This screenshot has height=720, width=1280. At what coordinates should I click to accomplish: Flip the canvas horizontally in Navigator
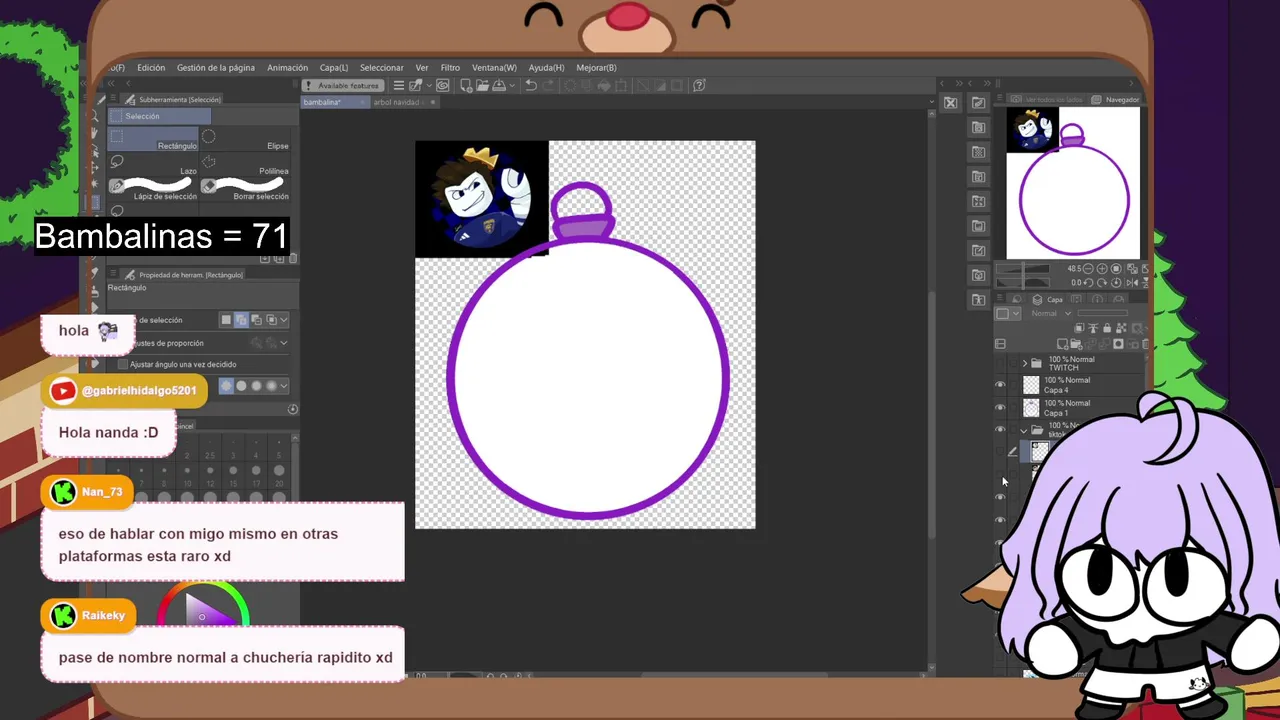[1132, 283]
